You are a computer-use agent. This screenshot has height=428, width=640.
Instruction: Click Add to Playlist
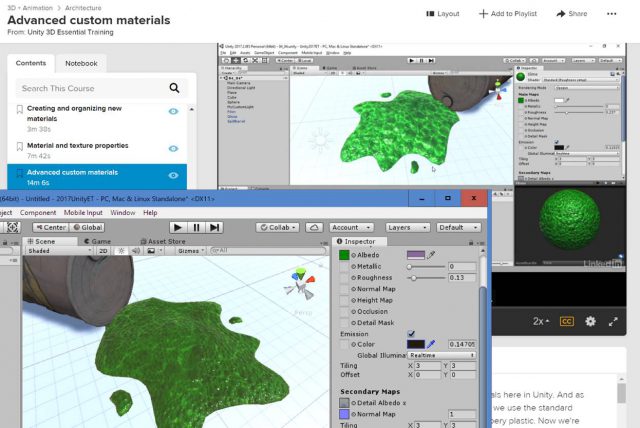(508, 14)
